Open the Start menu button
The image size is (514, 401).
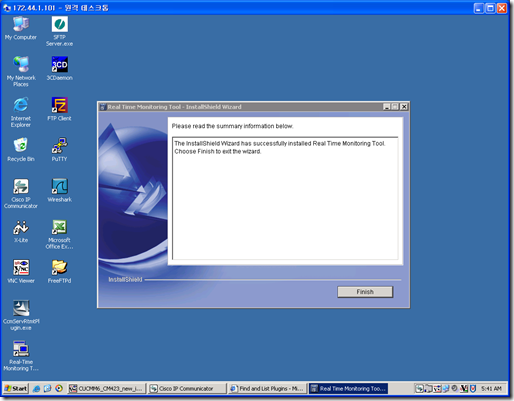click(16, 388)
